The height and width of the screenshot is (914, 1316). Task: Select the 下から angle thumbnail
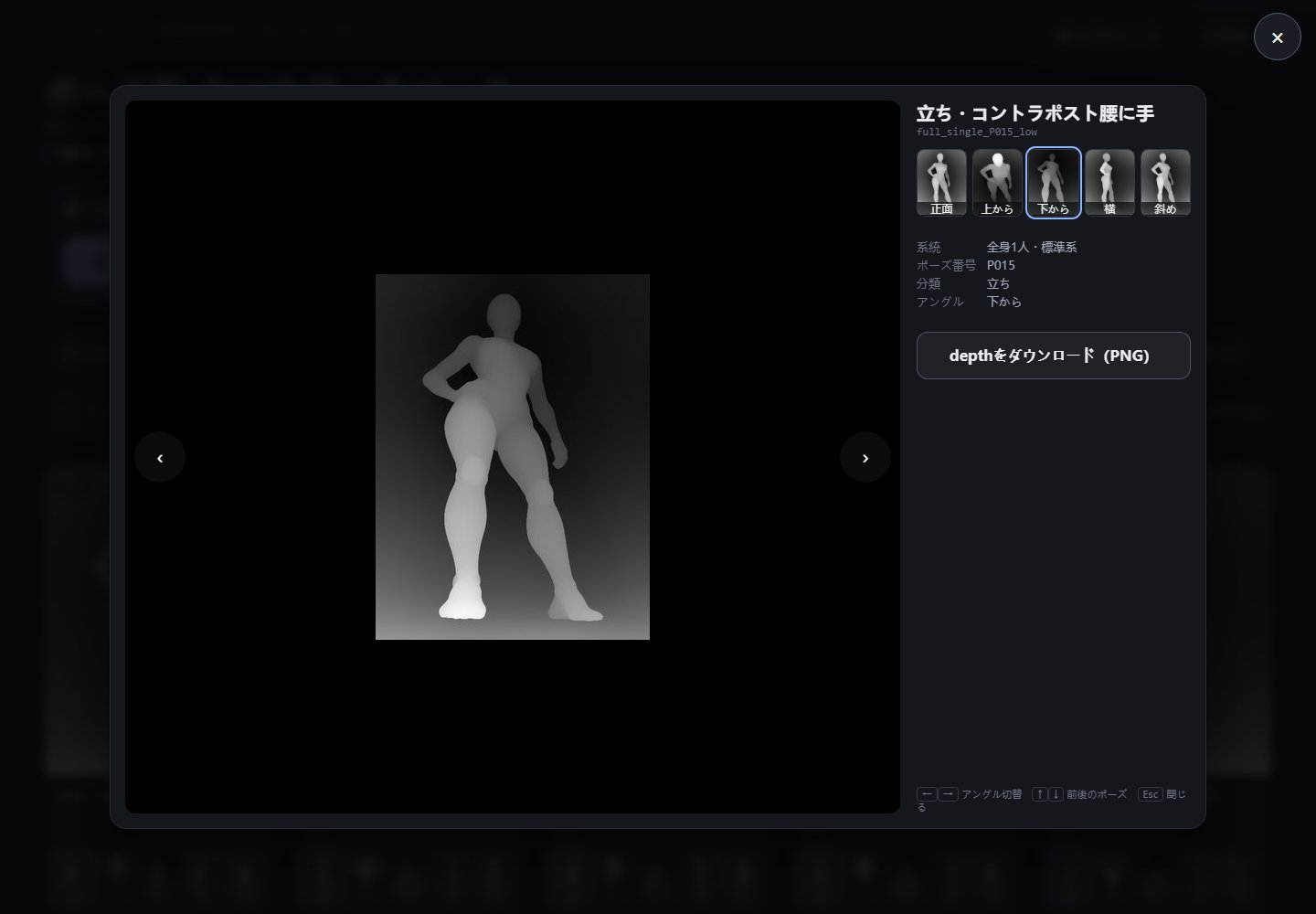coord(1054,183)
